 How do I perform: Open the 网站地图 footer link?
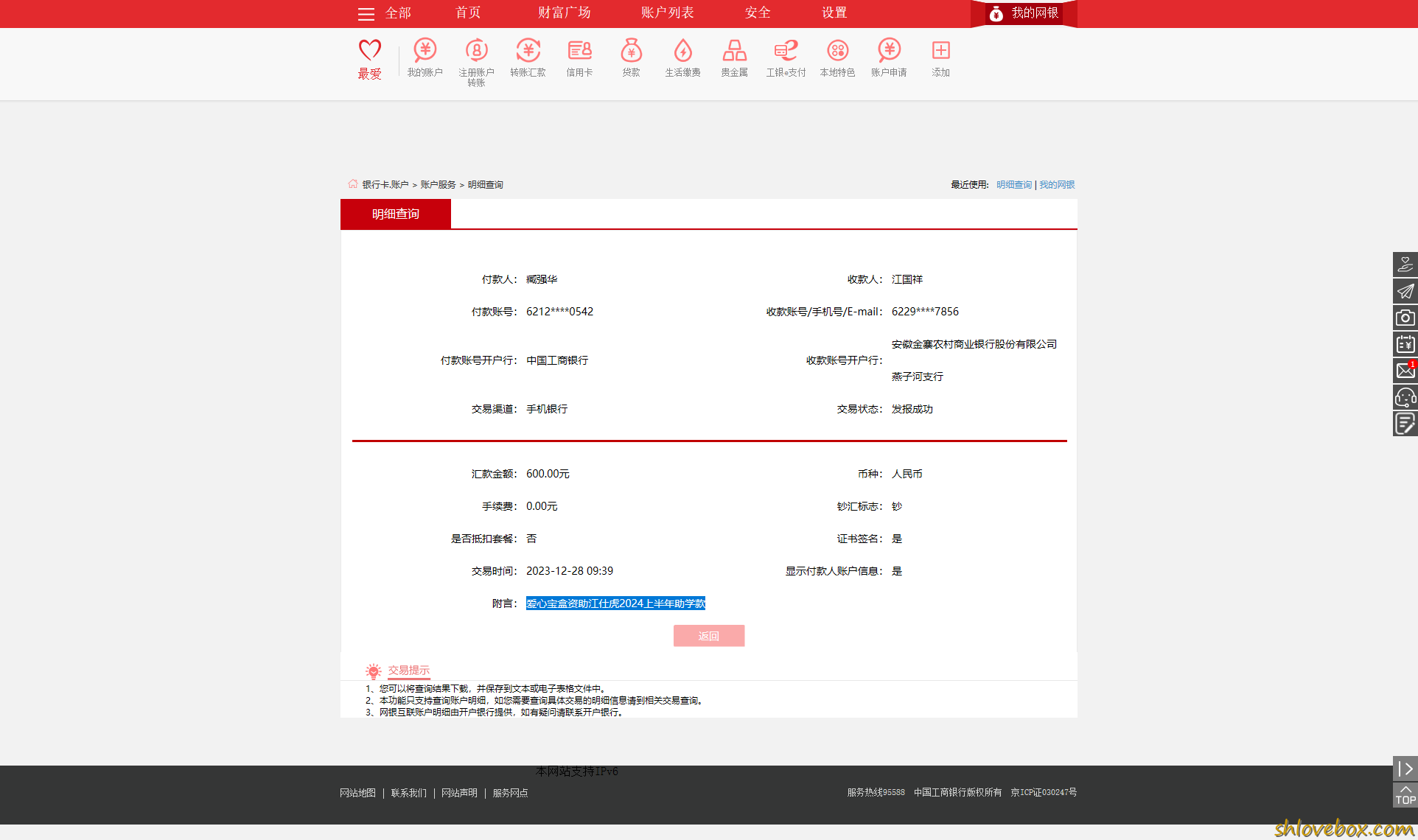click(x=357, y=793)
